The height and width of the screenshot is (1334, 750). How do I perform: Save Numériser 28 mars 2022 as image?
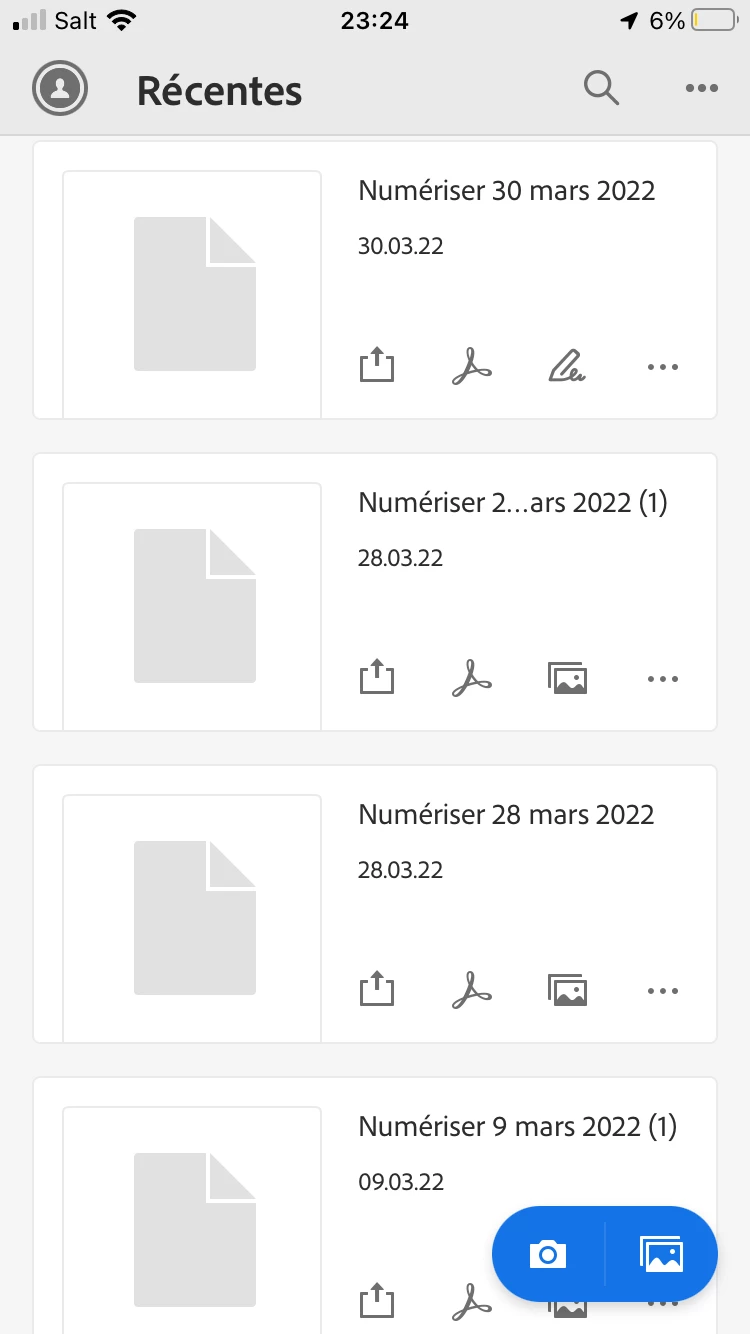coord(567,991)
